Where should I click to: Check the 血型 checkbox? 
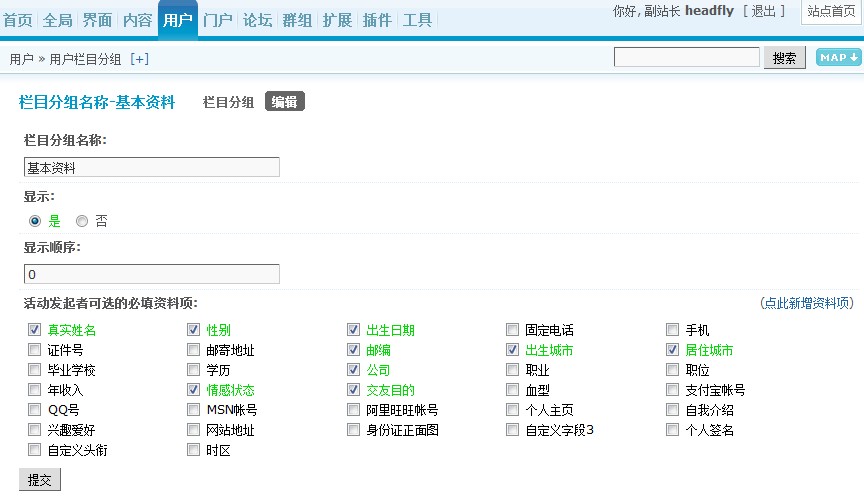click(x=512, y=390)
